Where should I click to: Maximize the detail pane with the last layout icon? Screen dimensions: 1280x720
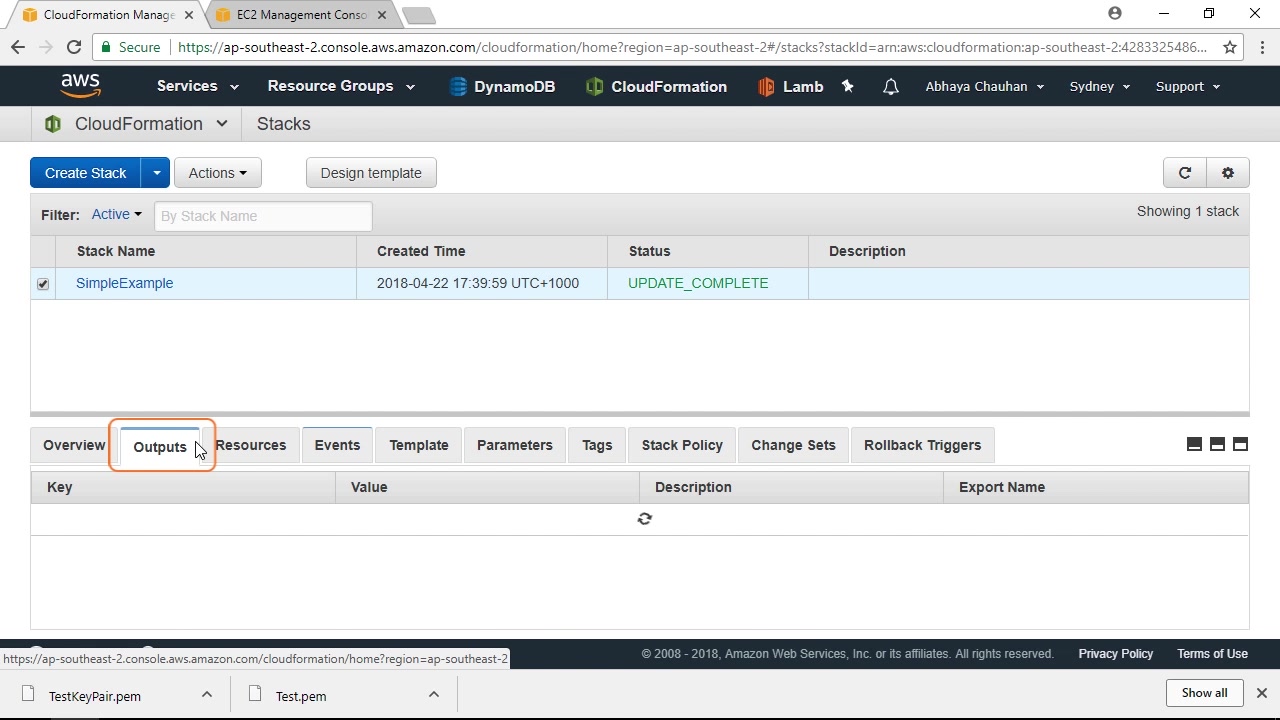pos(1240,445)
